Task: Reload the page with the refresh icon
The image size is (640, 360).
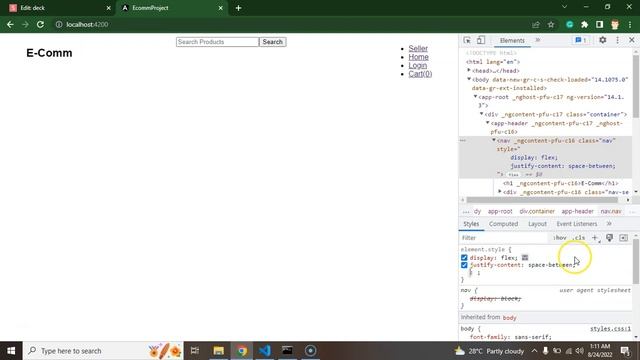Action: pyautogui.click(x=40, y=24)
